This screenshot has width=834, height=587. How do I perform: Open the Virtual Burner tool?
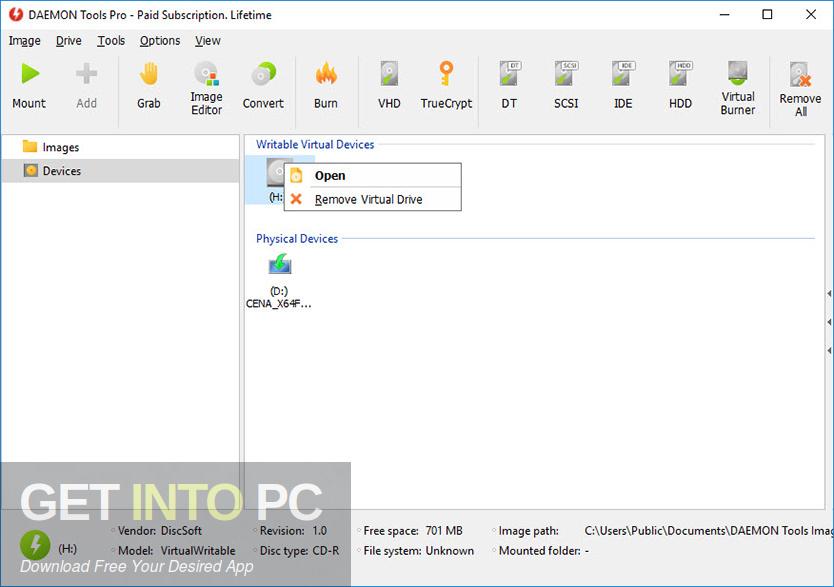738,73
